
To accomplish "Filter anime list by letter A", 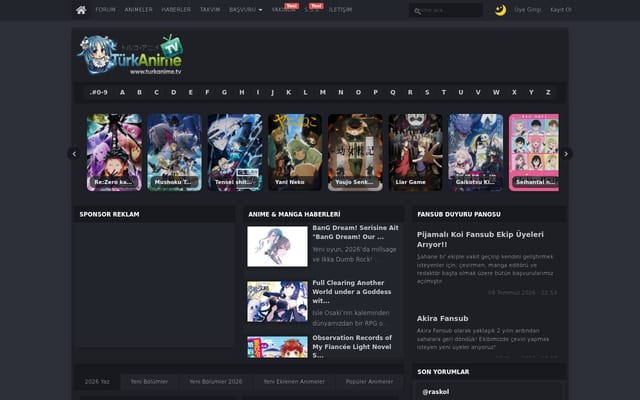I will click(122, 93).
